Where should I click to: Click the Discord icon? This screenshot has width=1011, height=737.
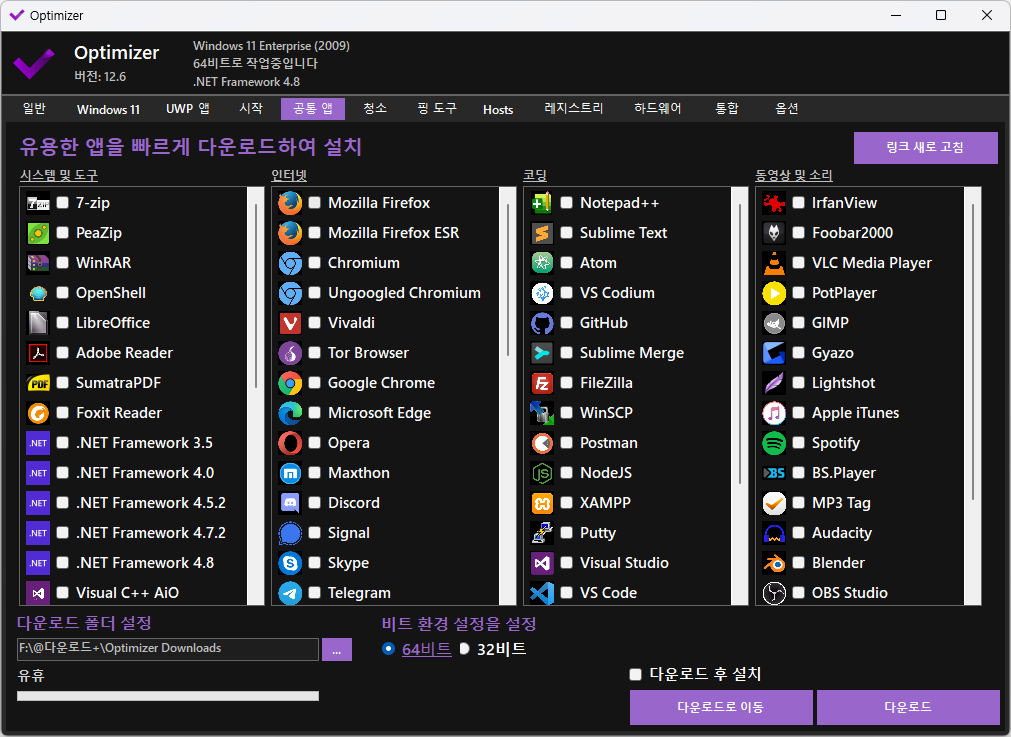(x=290, y=503)
